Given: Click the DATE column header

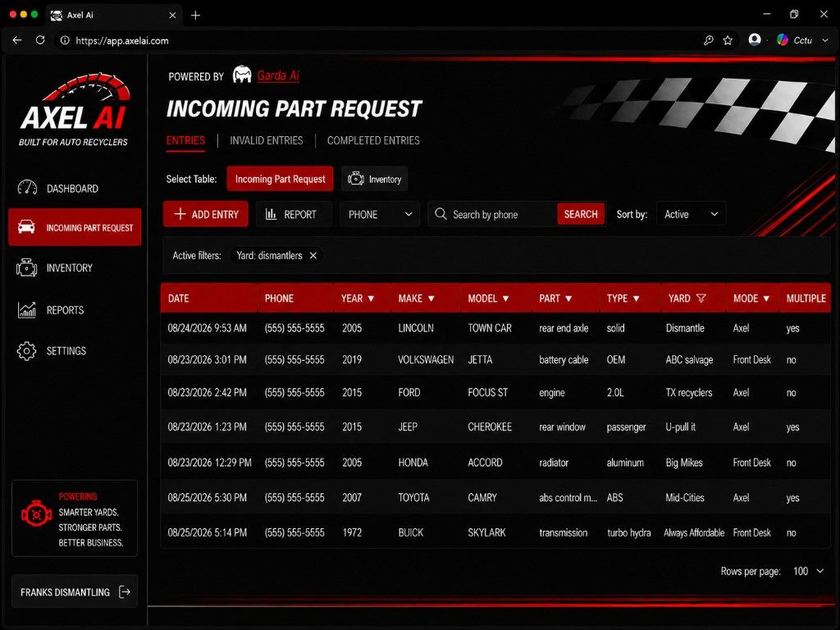Looking at the screenshot, I should [178, 298].
